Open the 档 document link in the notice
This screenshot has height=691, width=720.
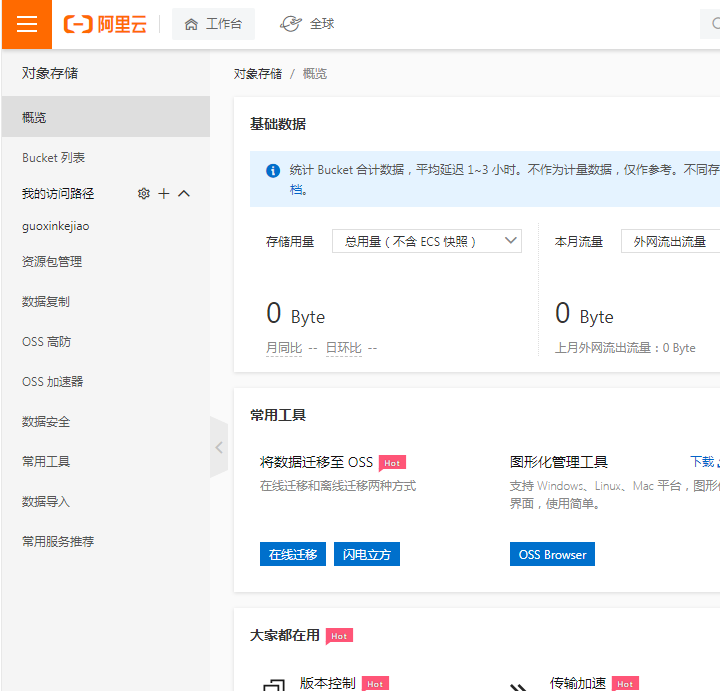pos(296,189)
